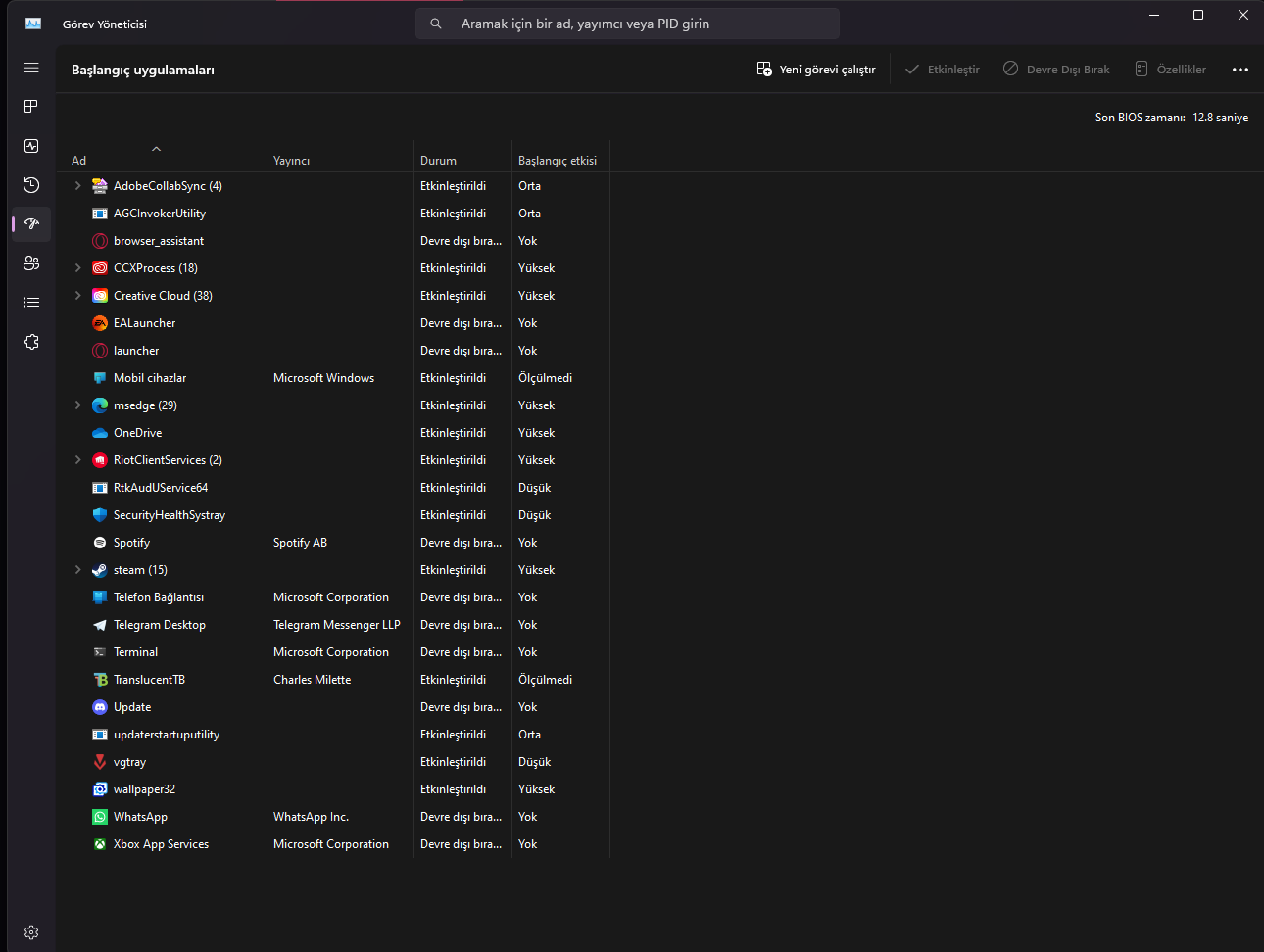Expand the msedge (29) group
Viewport: 1264px width, 952px height.
[x=78, y=405]
